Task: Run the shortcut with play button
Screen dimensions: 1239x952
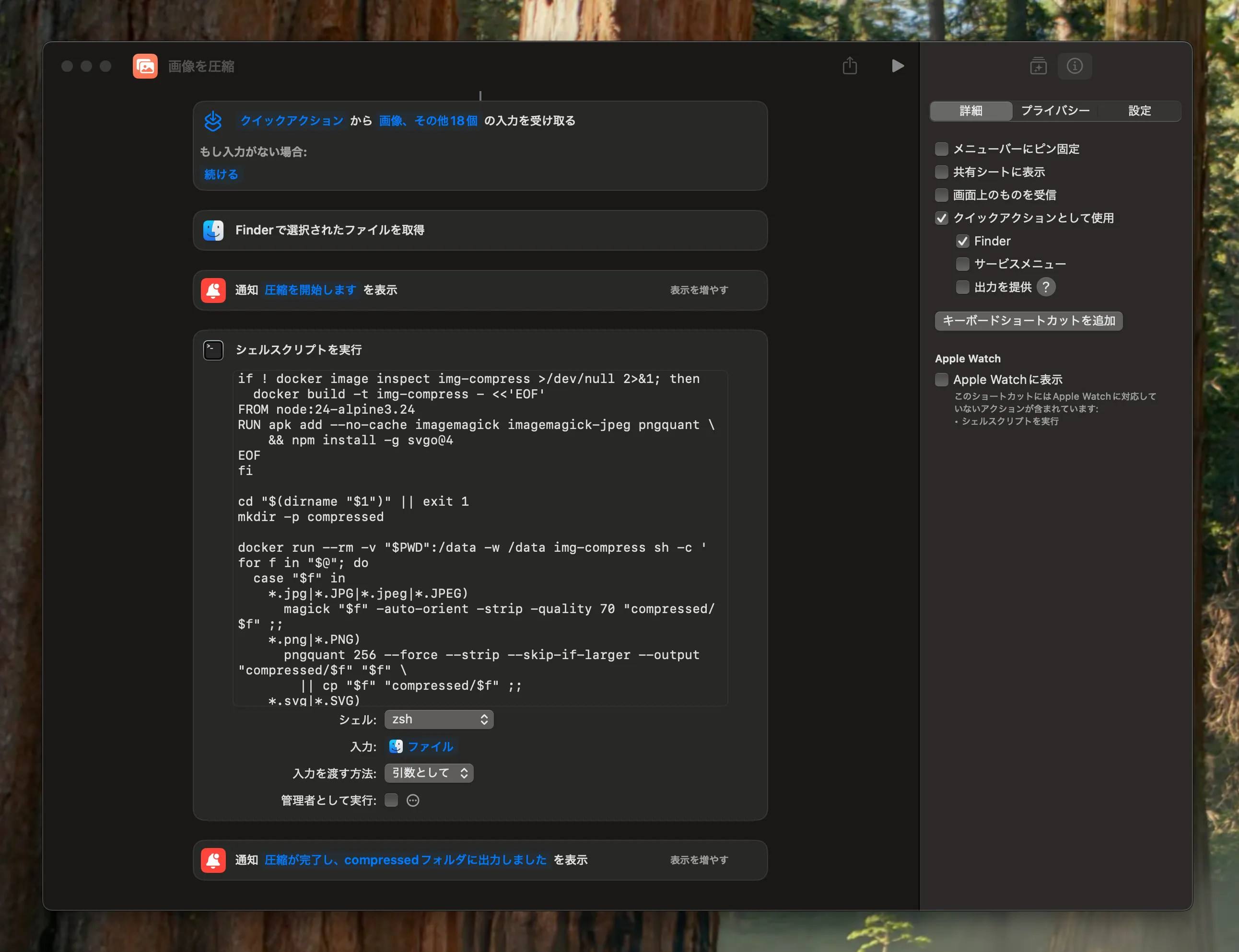Action: pyautogui.click(x=897, y=66)
